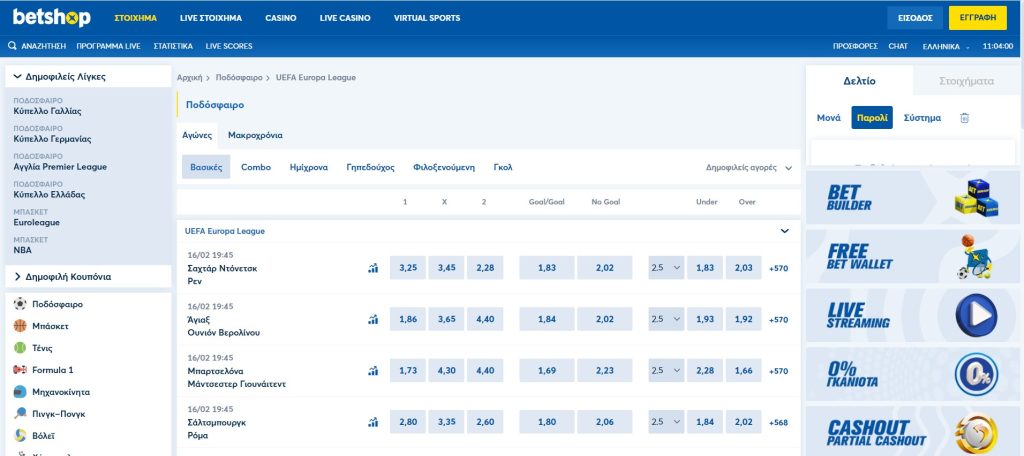Open the search magnifier icon

tap(12, 46)
